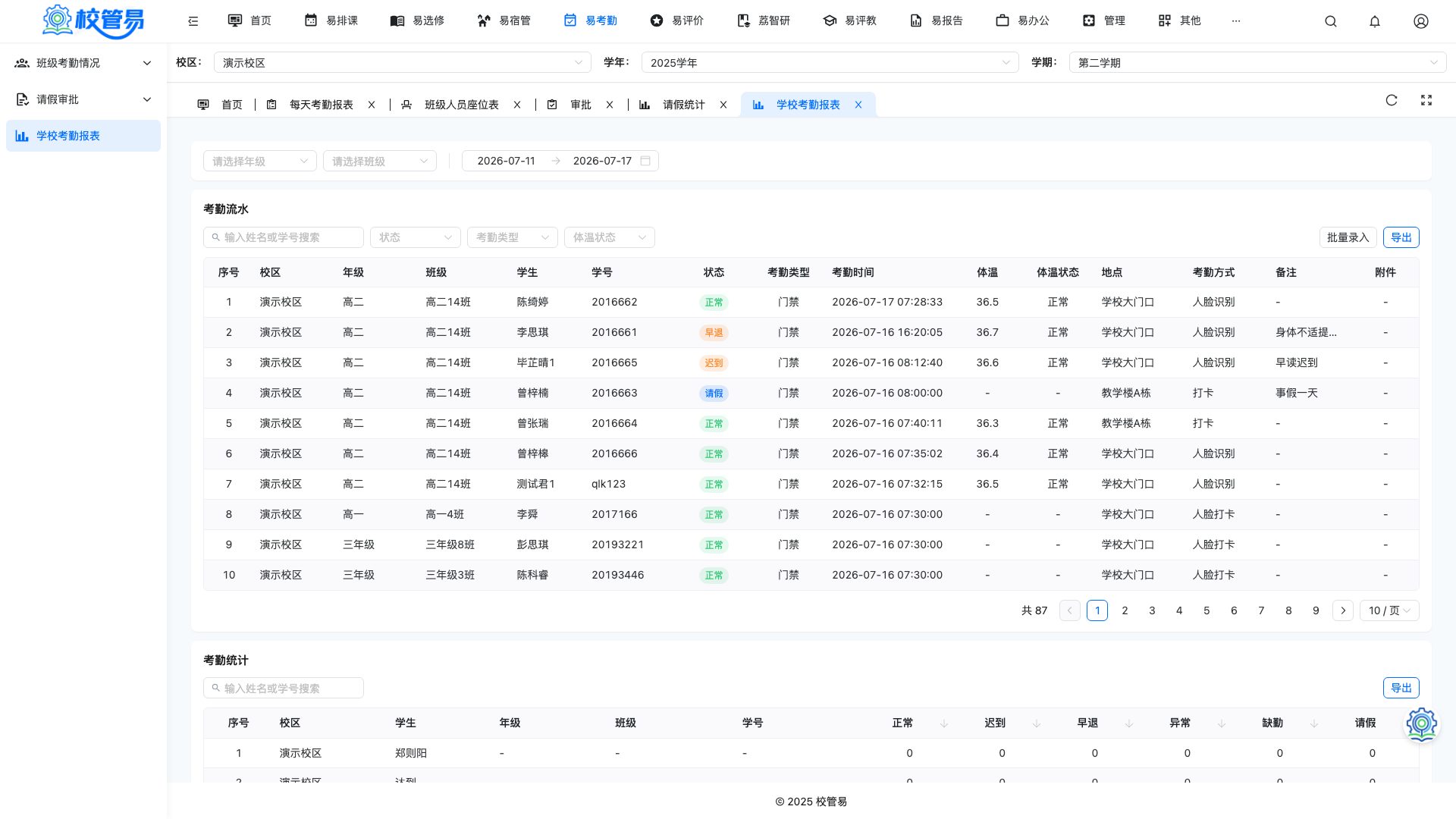Open the 考勤类型 filter dropdown
Image resolution: width=1456 pixels, height=819 pixels.
(x=513, y=237)
